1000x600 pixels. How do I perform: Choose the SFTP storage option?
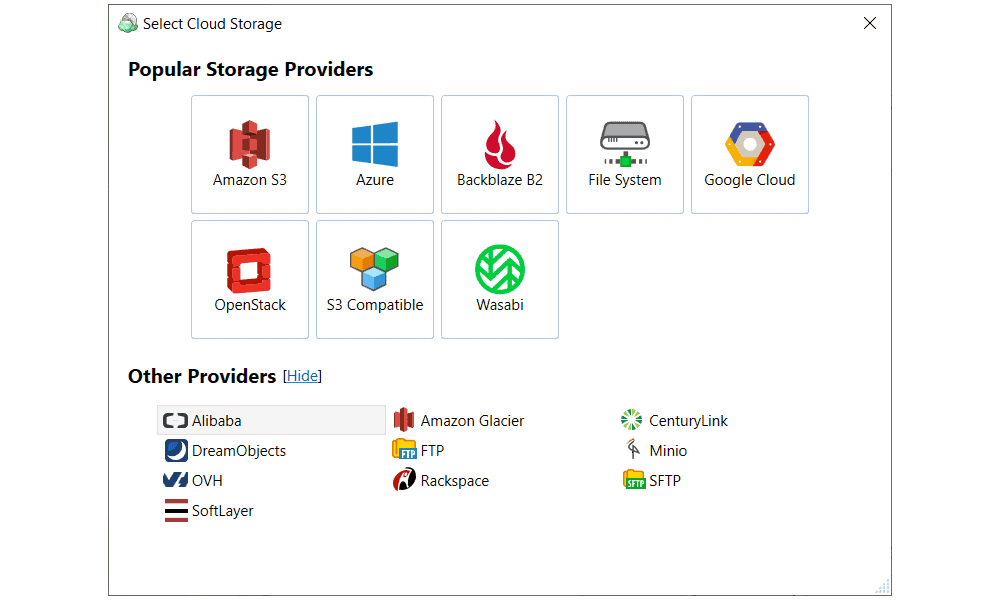point(652,480)
